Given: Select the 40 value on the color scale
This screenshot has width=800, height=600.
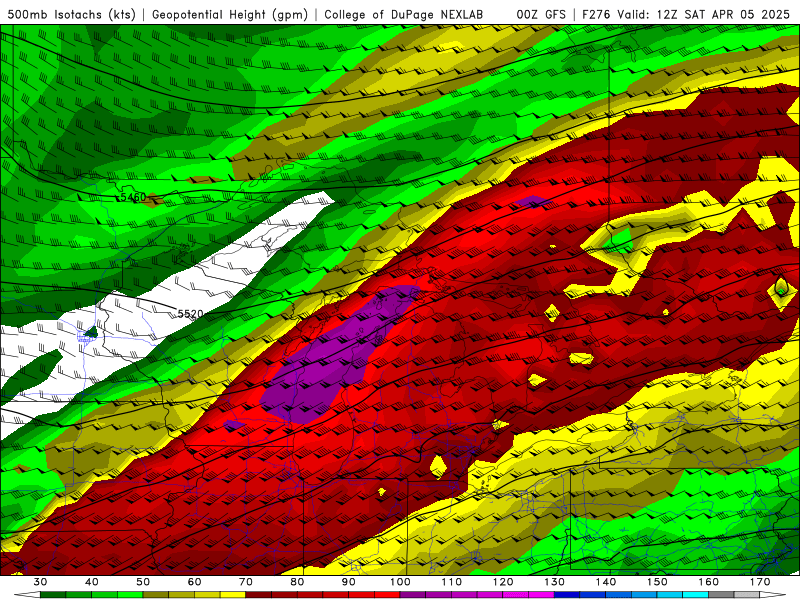Looking at the screenshot, I should coord(91,582).
